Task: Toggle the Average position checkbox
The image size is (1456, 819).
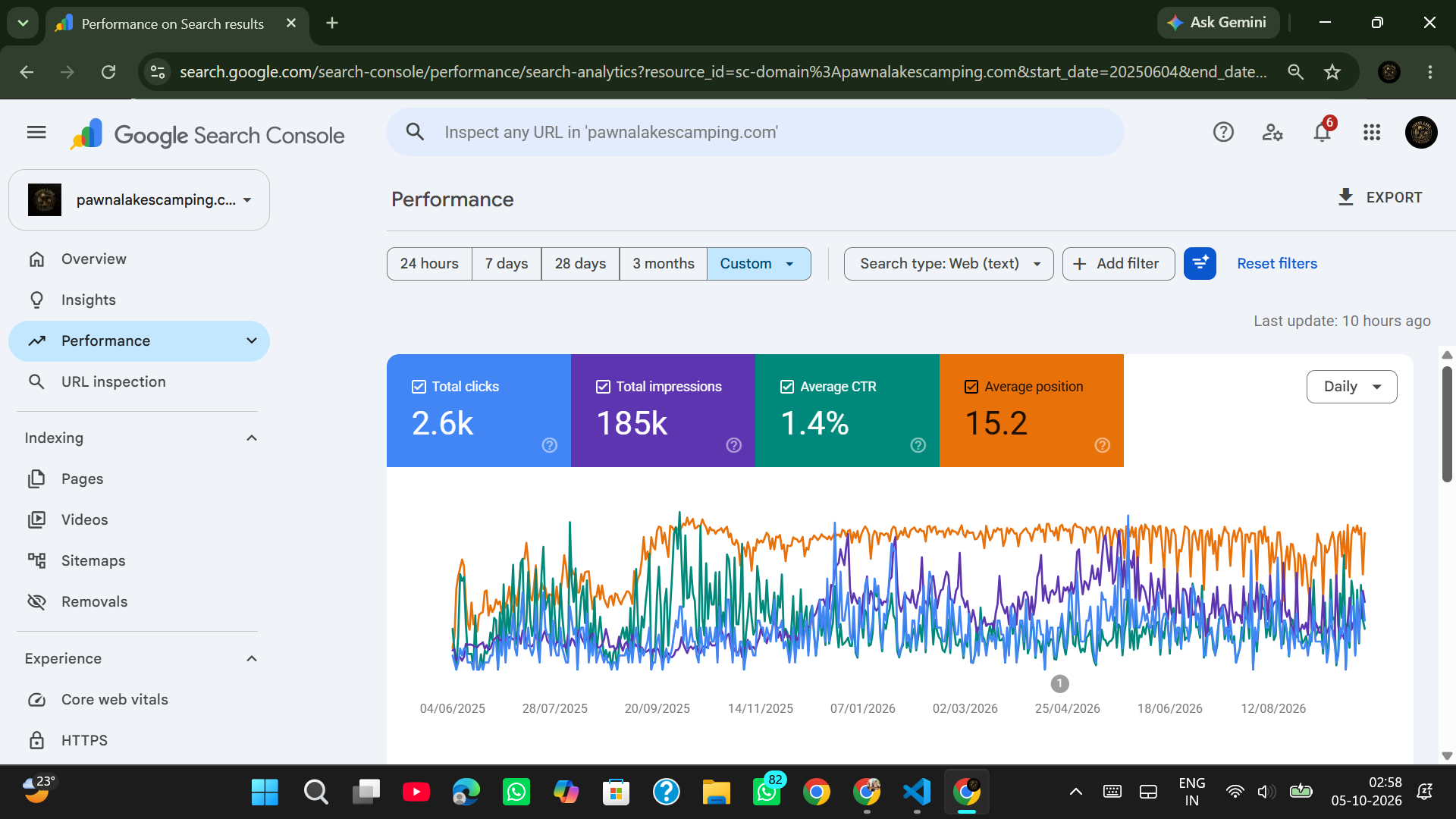Action: tap(971, 387)
